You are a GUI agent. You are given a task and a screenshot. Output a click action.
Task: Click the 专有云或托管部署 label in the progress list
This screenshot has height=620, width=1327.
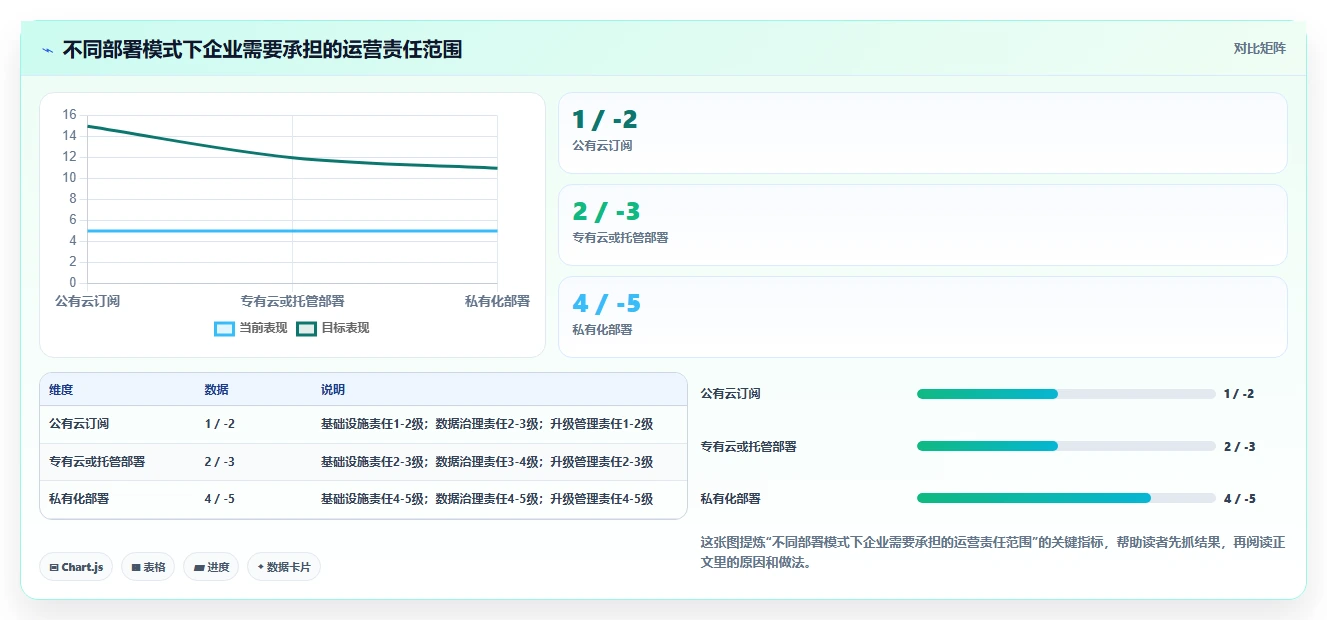pos(748,446)
